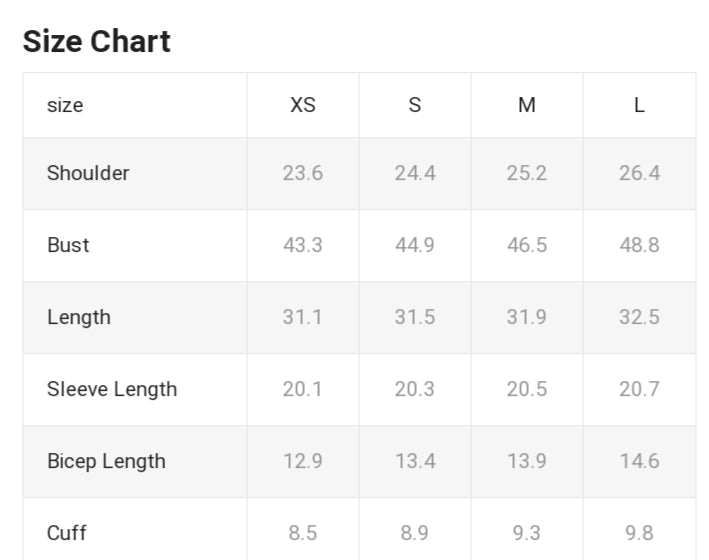
Task: Click the S bust value 44.9
Action: pyautogui.click(x=415, y=245)
